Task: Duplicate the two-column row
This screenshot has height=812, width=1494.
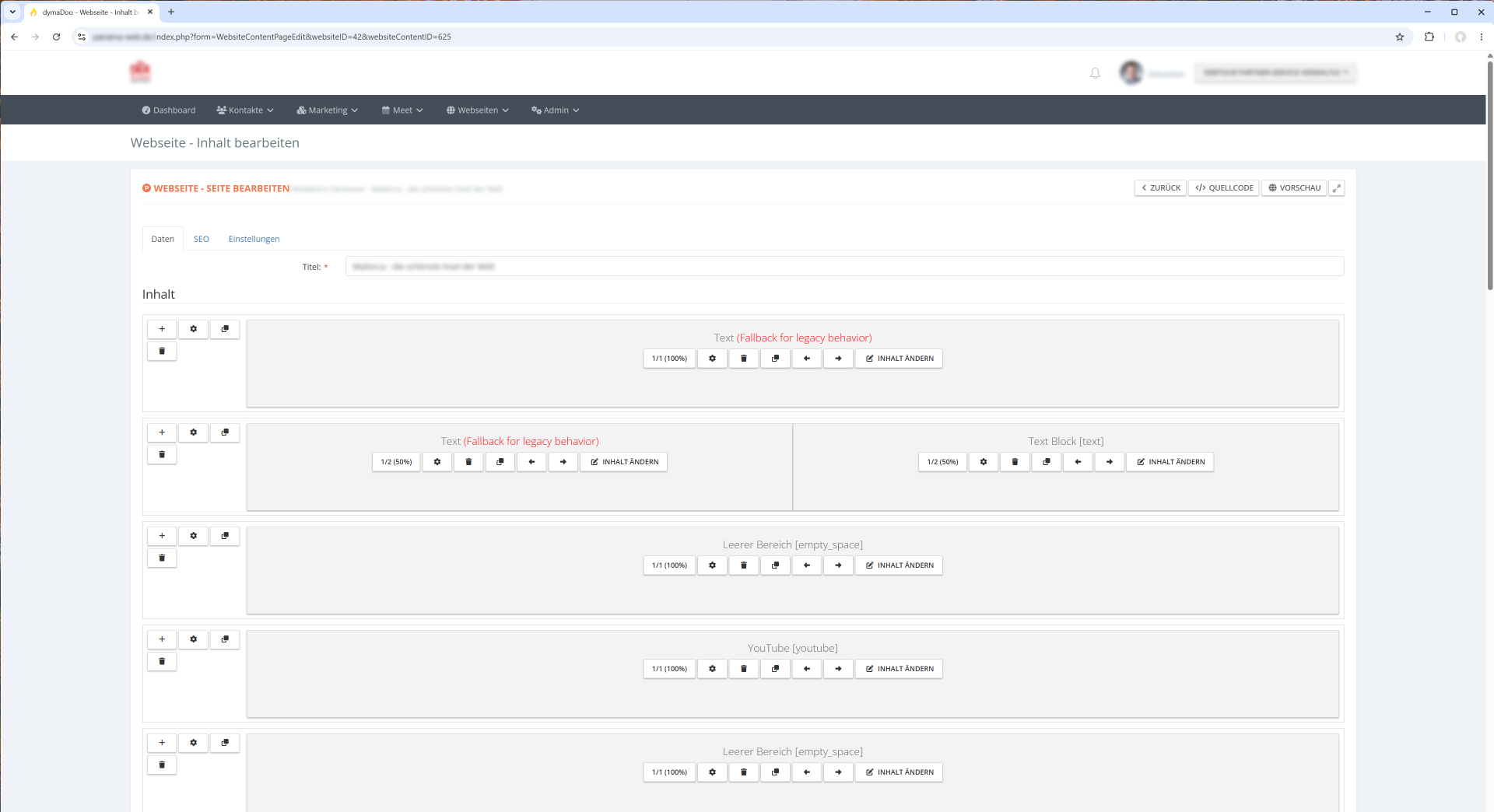Action: coord(225,432)
